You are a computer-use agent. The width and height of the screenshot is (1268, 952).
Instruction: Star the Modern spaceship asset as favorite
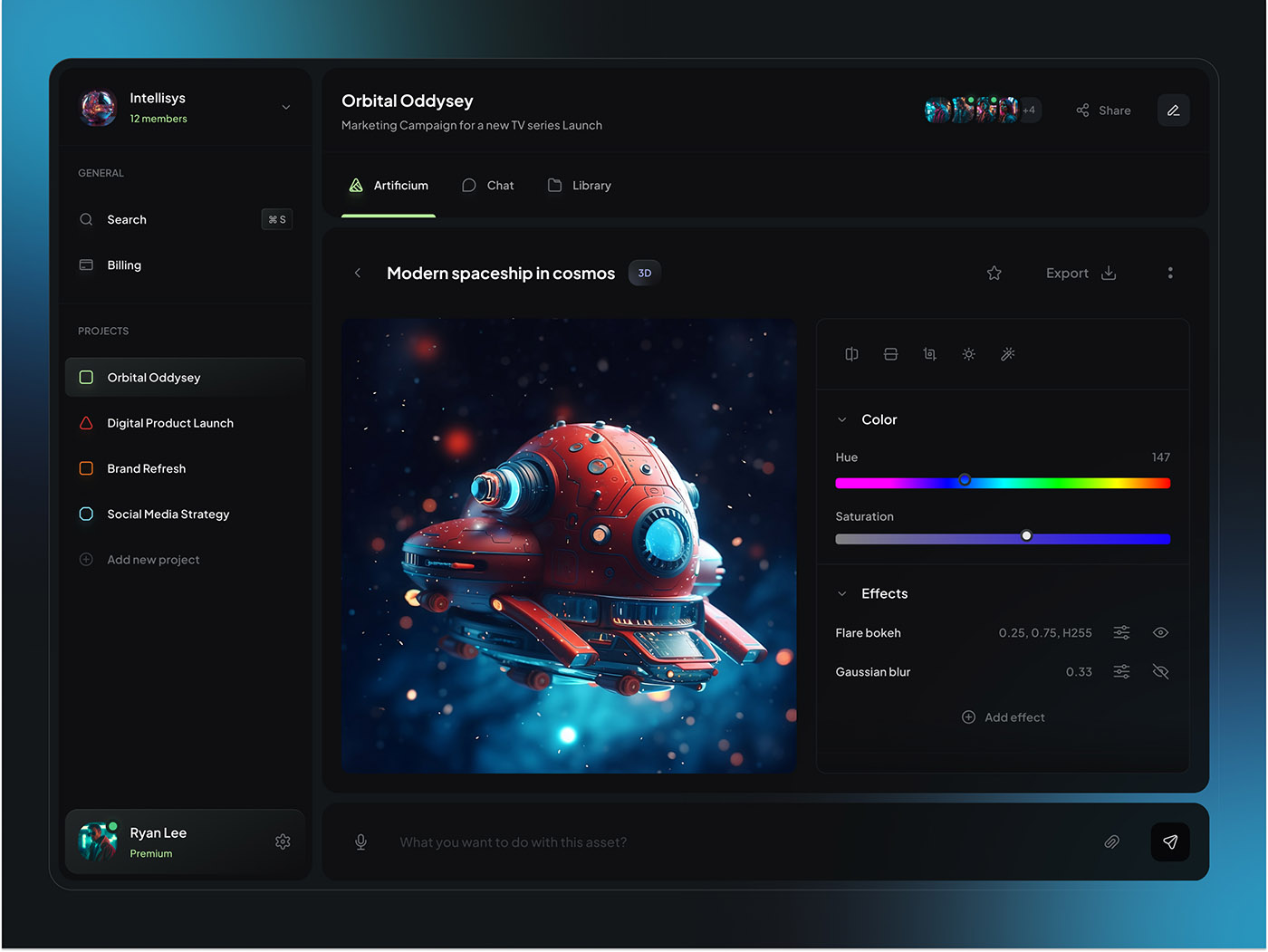(x=994, y=274)
